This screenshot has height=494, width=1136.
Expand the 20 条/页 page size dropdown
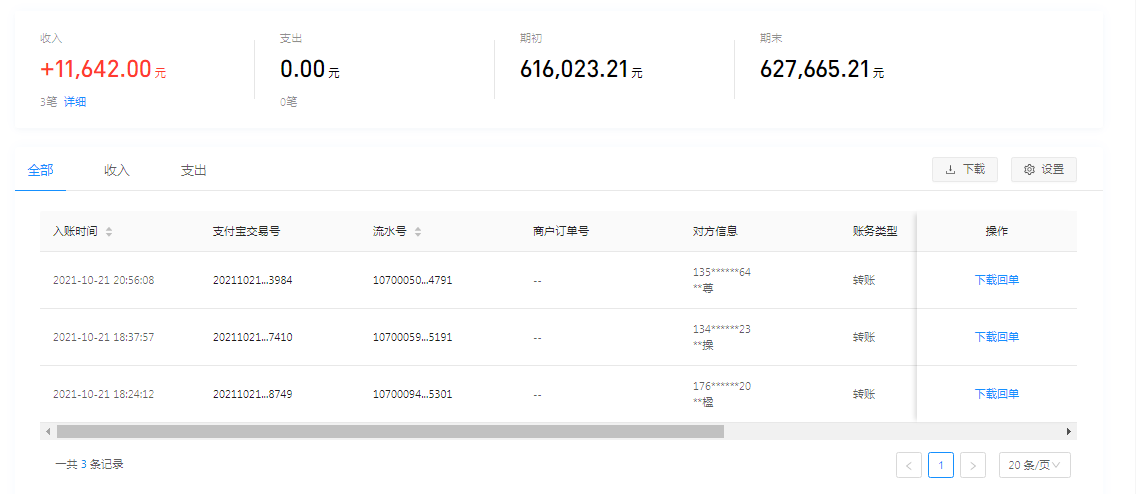[1034, 465]
